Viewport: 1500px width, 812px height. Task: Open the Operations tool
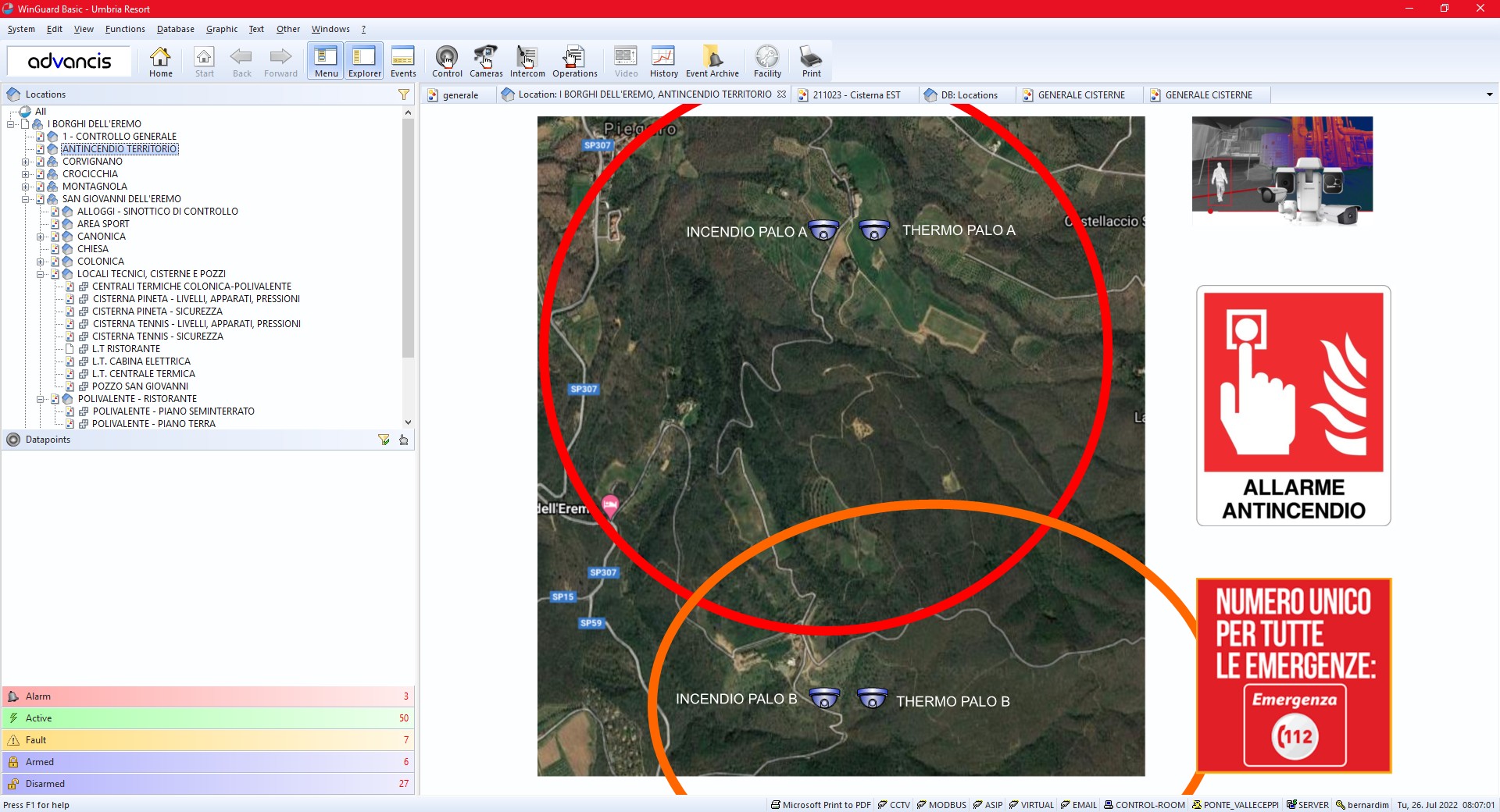coord(575,62)
